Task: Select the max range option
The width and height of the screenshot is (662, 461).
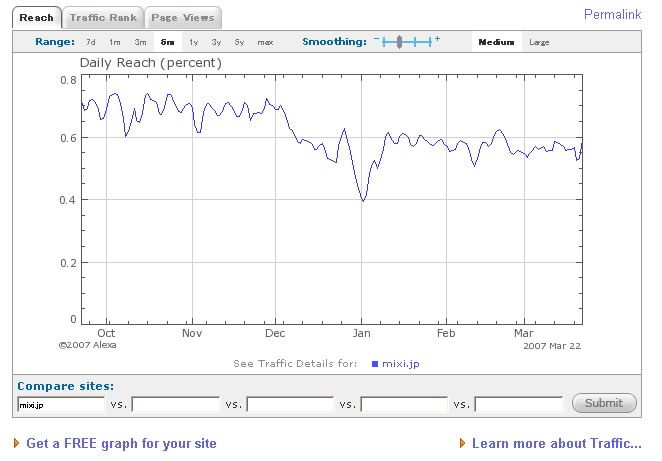Action: (265, 42)
